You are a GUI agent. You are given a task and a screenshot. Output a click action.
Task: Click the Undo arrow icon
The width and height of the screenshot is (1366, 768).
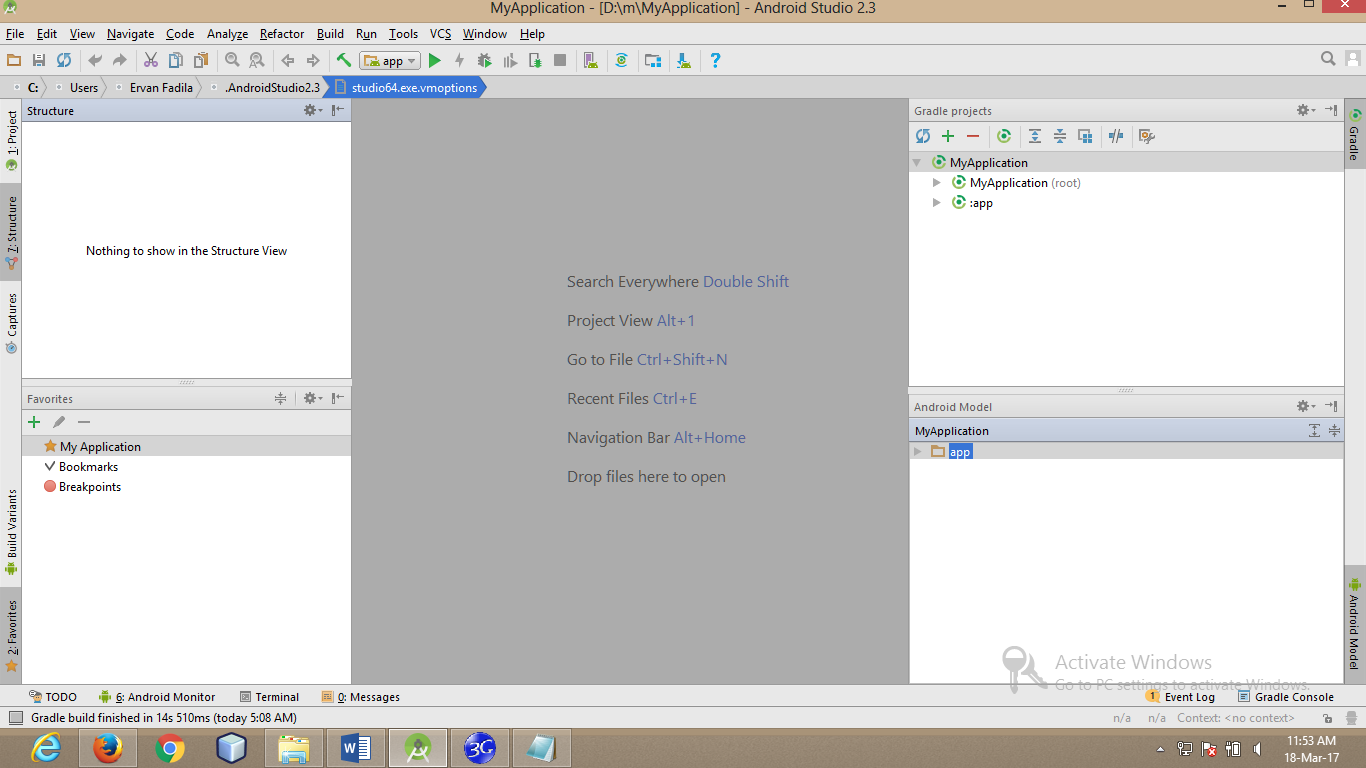click(95, 60)
